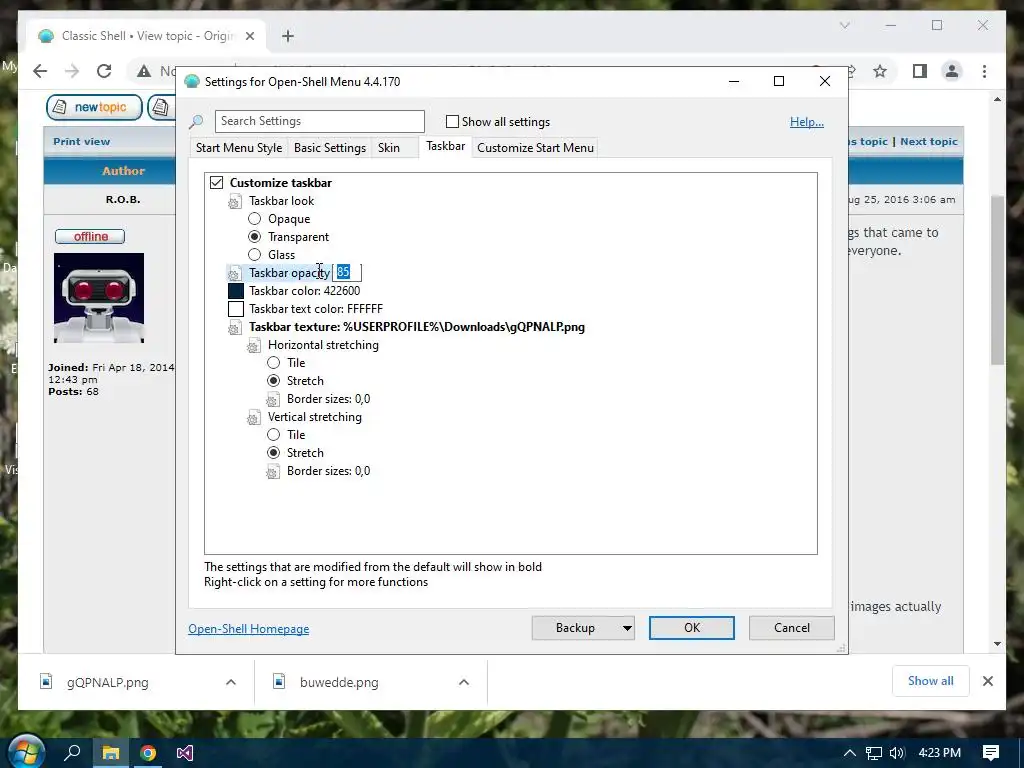Click the Horizontal stretching settings icon

click(253, 346)
